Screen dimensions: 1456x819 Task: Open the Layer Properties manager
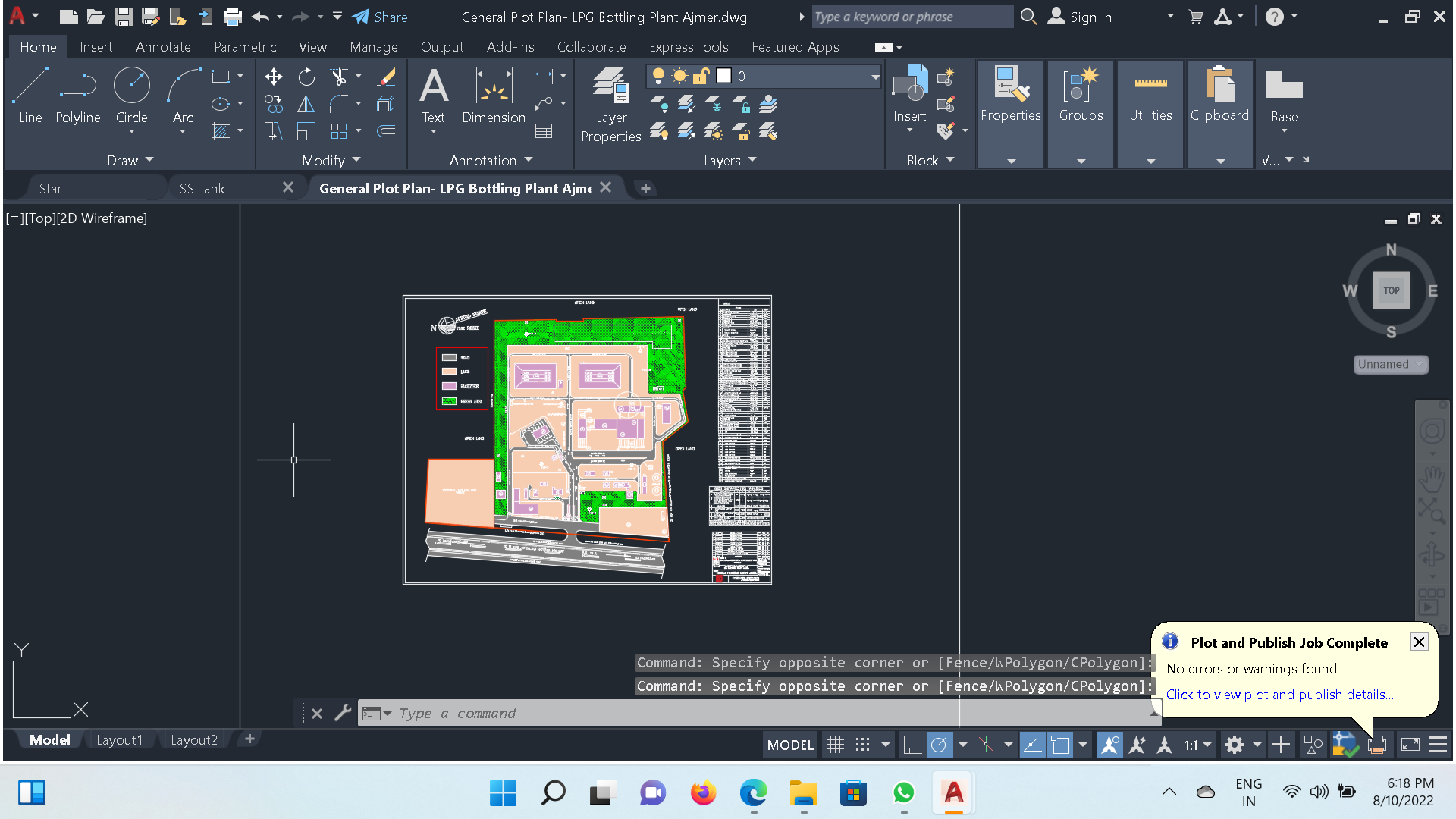tap(610, 105)
